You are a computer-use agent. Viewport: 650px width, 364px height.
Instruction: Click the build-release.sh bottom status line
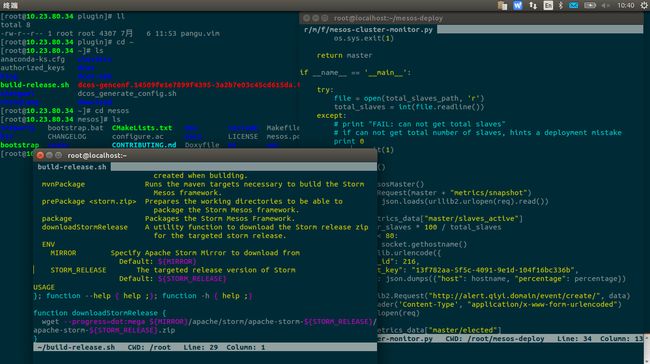point(205,347)
